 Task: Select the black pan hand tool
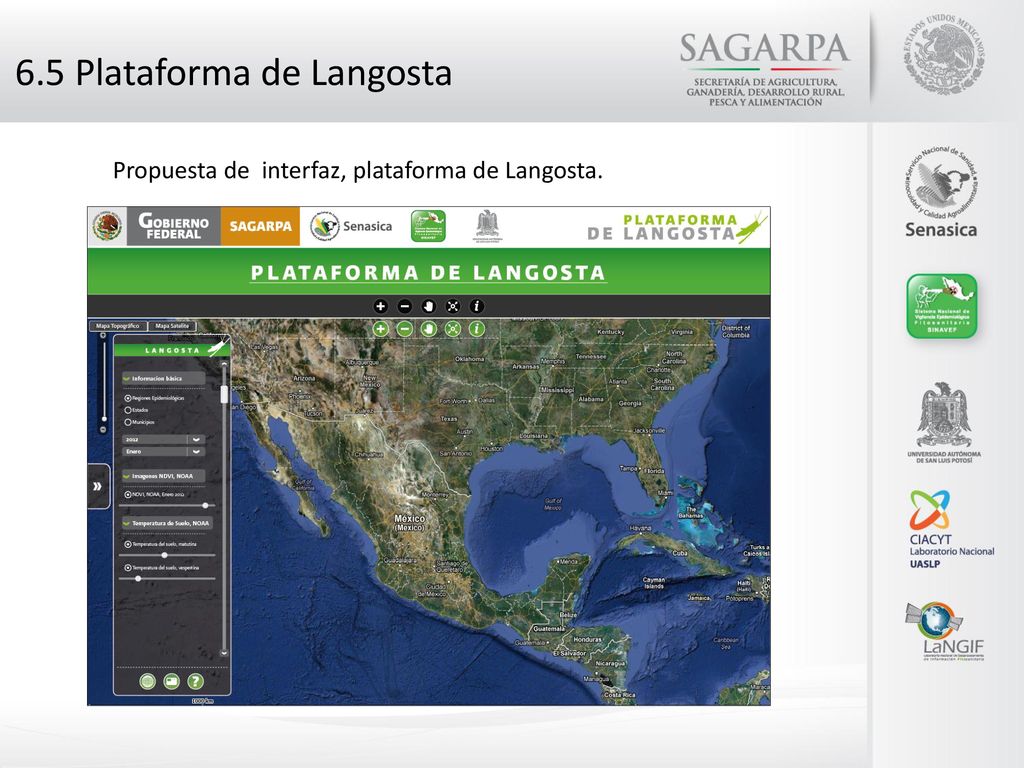click(x=428, y=306)
